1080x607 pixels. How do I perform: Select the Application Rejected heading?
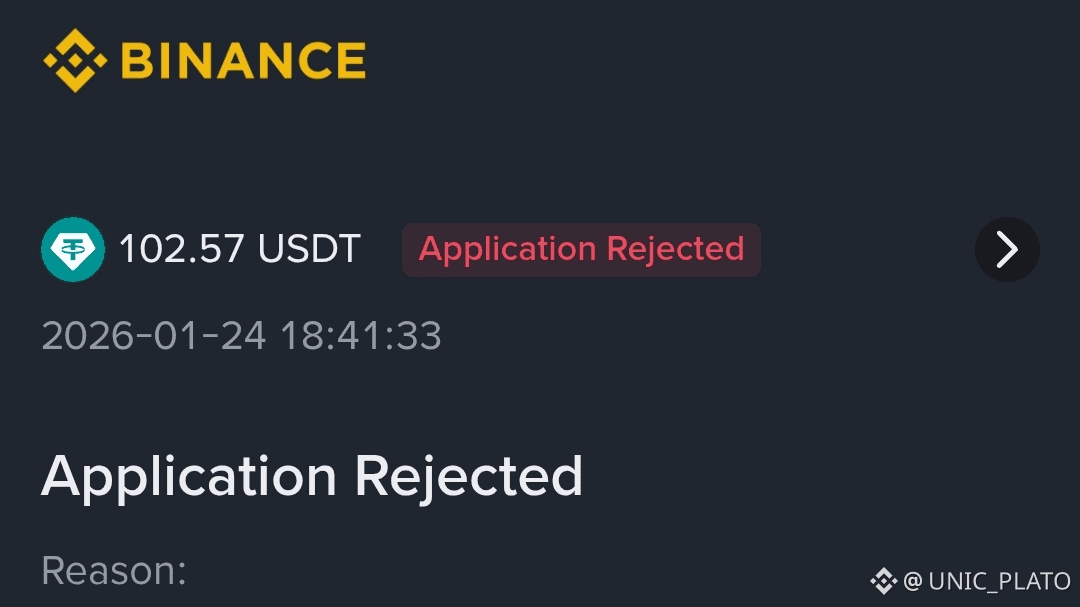(x=312, y=476)
